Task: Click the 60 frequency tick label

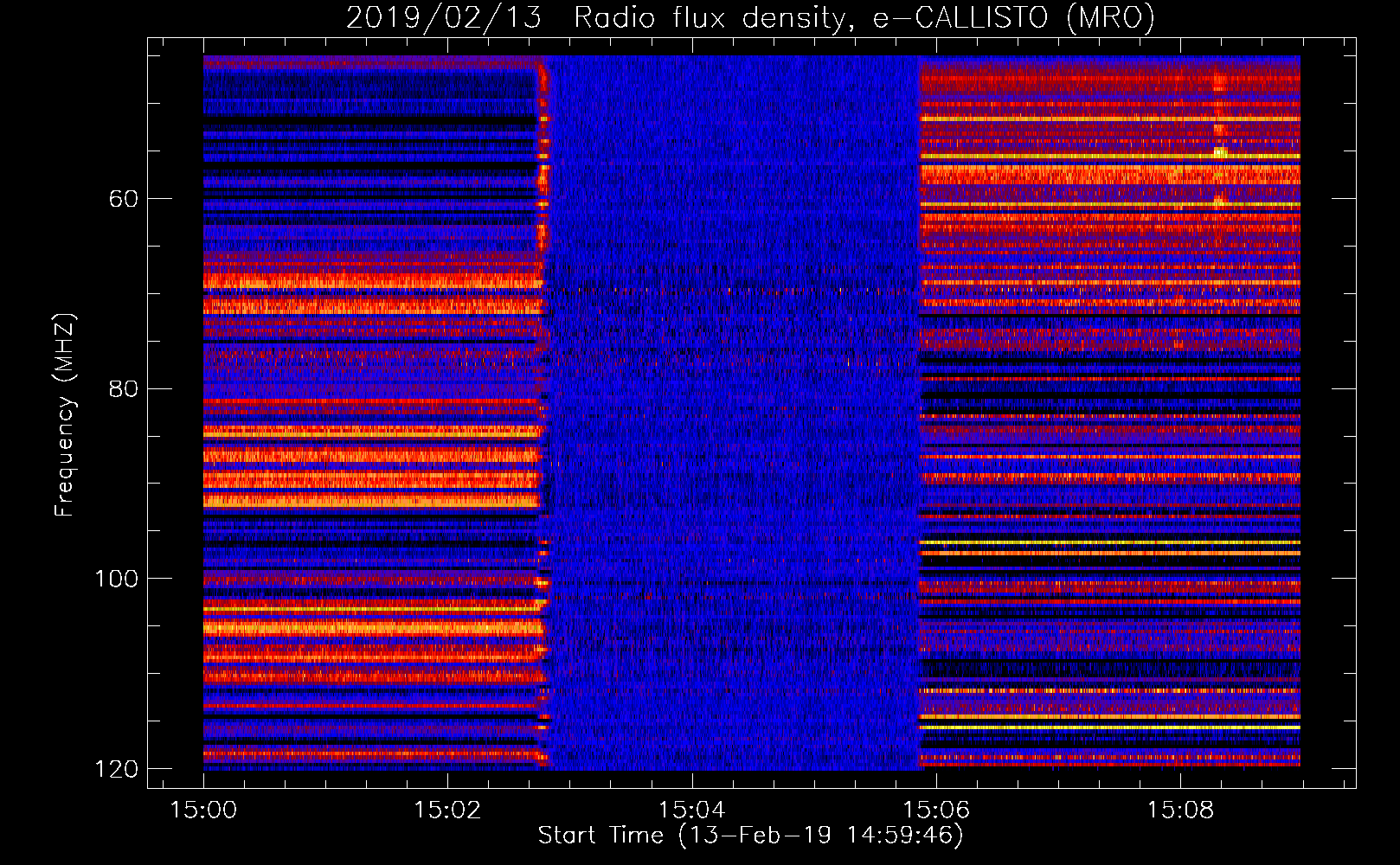Action: coord(123,199)
